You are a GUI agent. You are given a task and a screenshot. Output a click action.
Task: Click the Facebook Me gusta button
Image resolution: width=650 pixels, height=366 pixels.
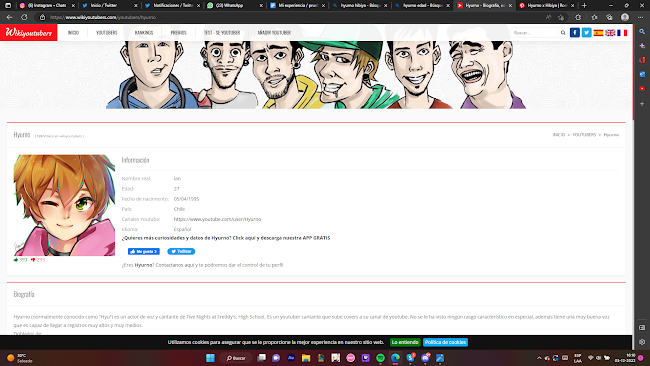coord(143,251)
